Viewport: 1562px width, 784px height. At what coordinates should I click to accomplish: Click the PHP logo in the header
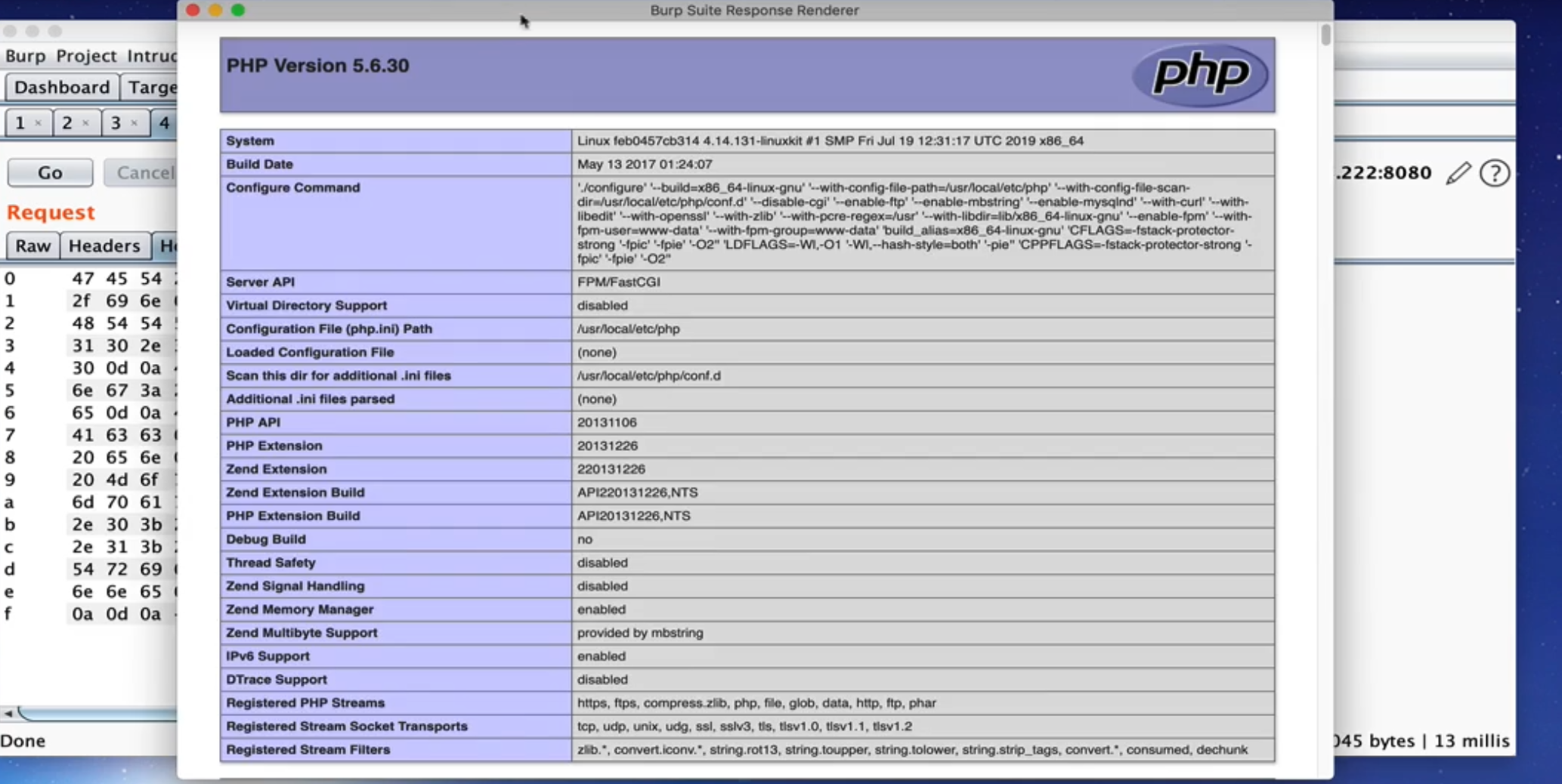point(1200,74)
